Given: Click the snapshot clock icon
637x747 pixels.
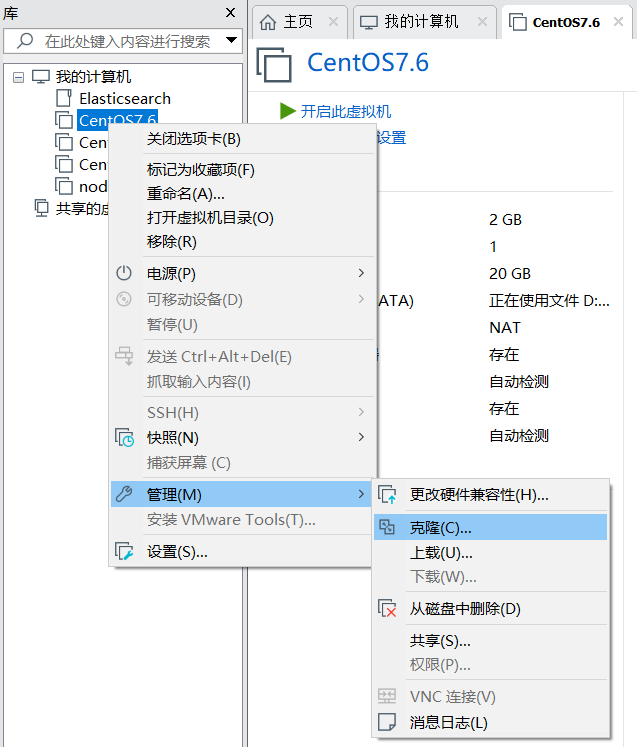Looking at the screenshot, I should 124,437.
